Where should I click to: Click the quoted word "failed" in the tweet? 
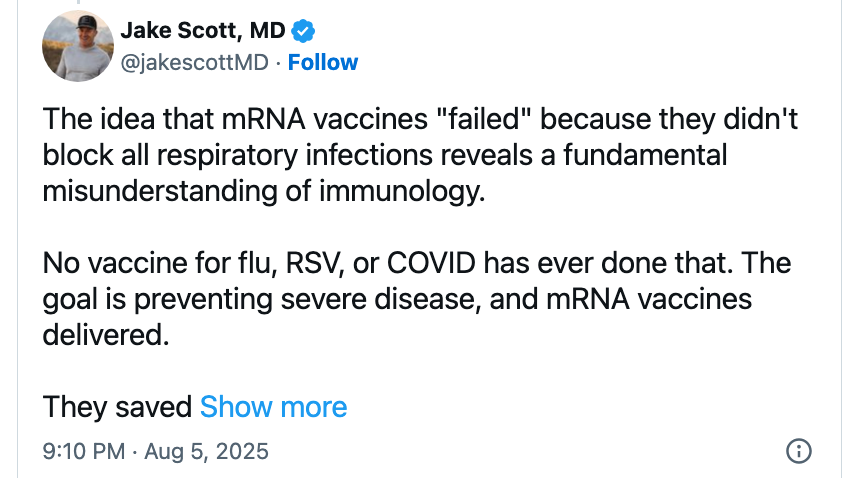click(490, 121)
